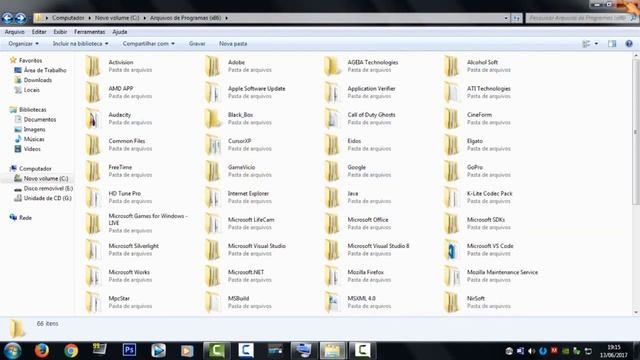Select the Microsoft VS Code folder icon
Image resolution: width=640 pixels, height=360 pixels.
(452, 249)
